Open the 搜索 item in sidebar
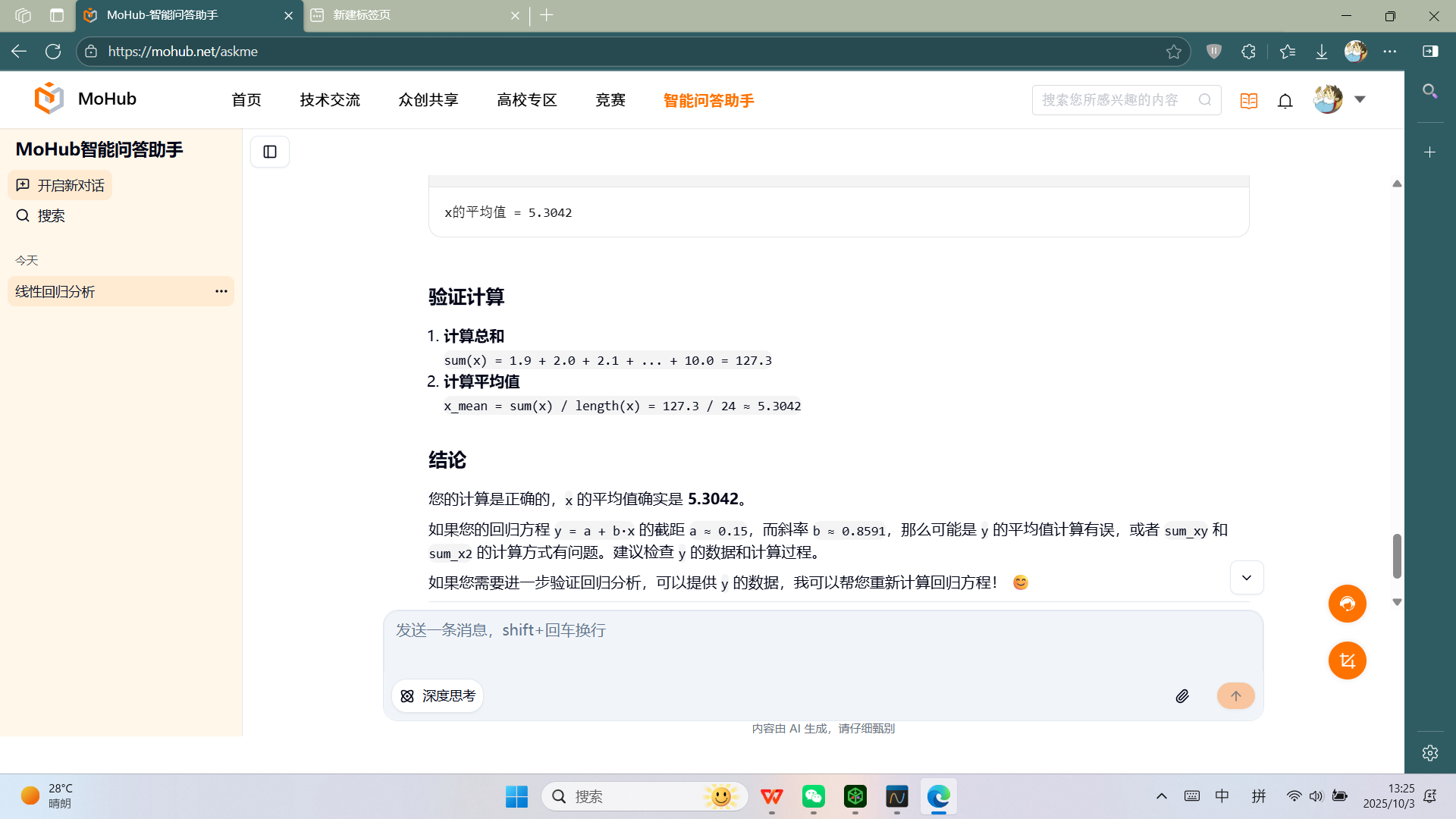Viewport: 1456px width, 819px height. (x=41, y=216)
